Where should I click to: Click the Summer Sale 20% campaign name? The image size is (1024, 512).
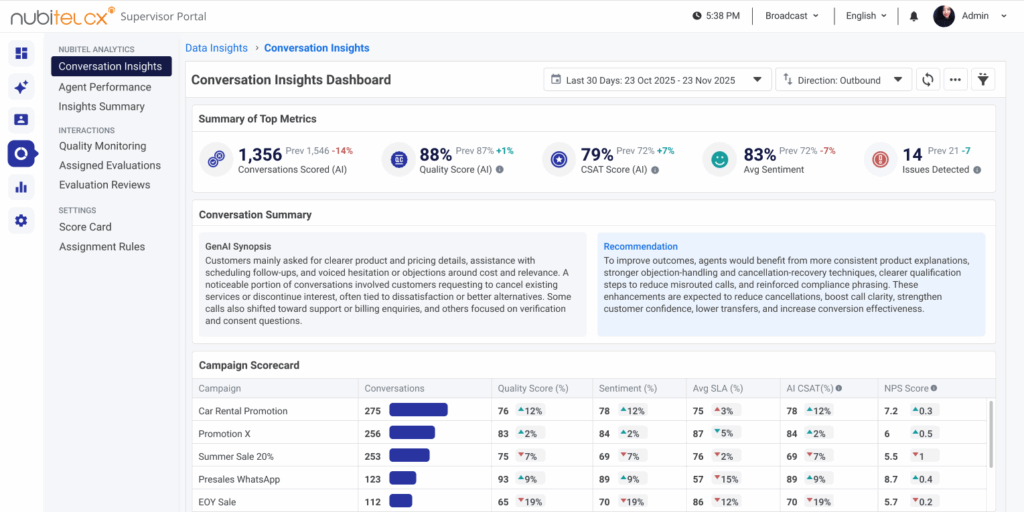tap(236, 456)
